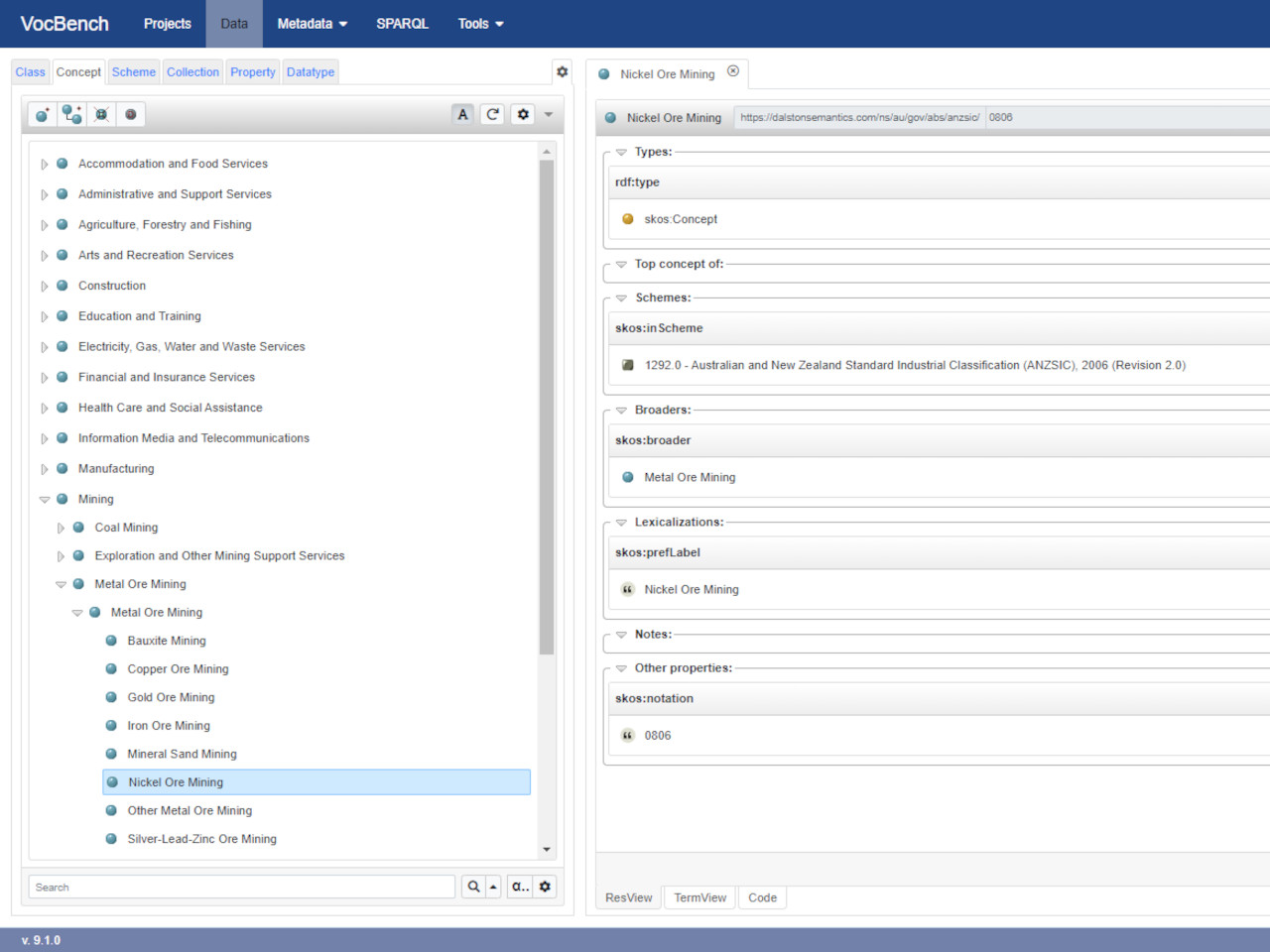Refresh the concept tree

tap(492, 115)
